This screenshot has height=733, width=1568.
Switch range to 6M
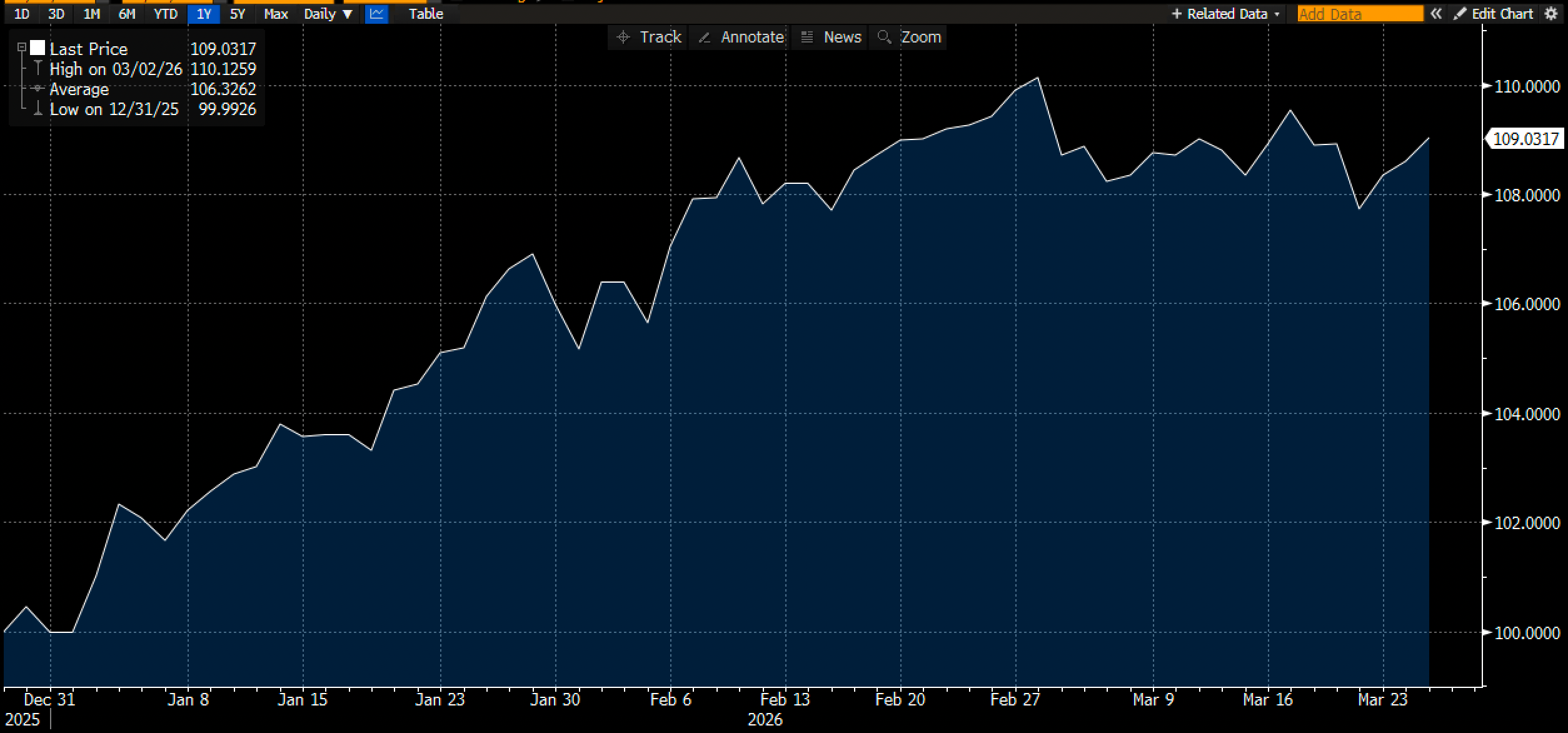click(127, 14)
